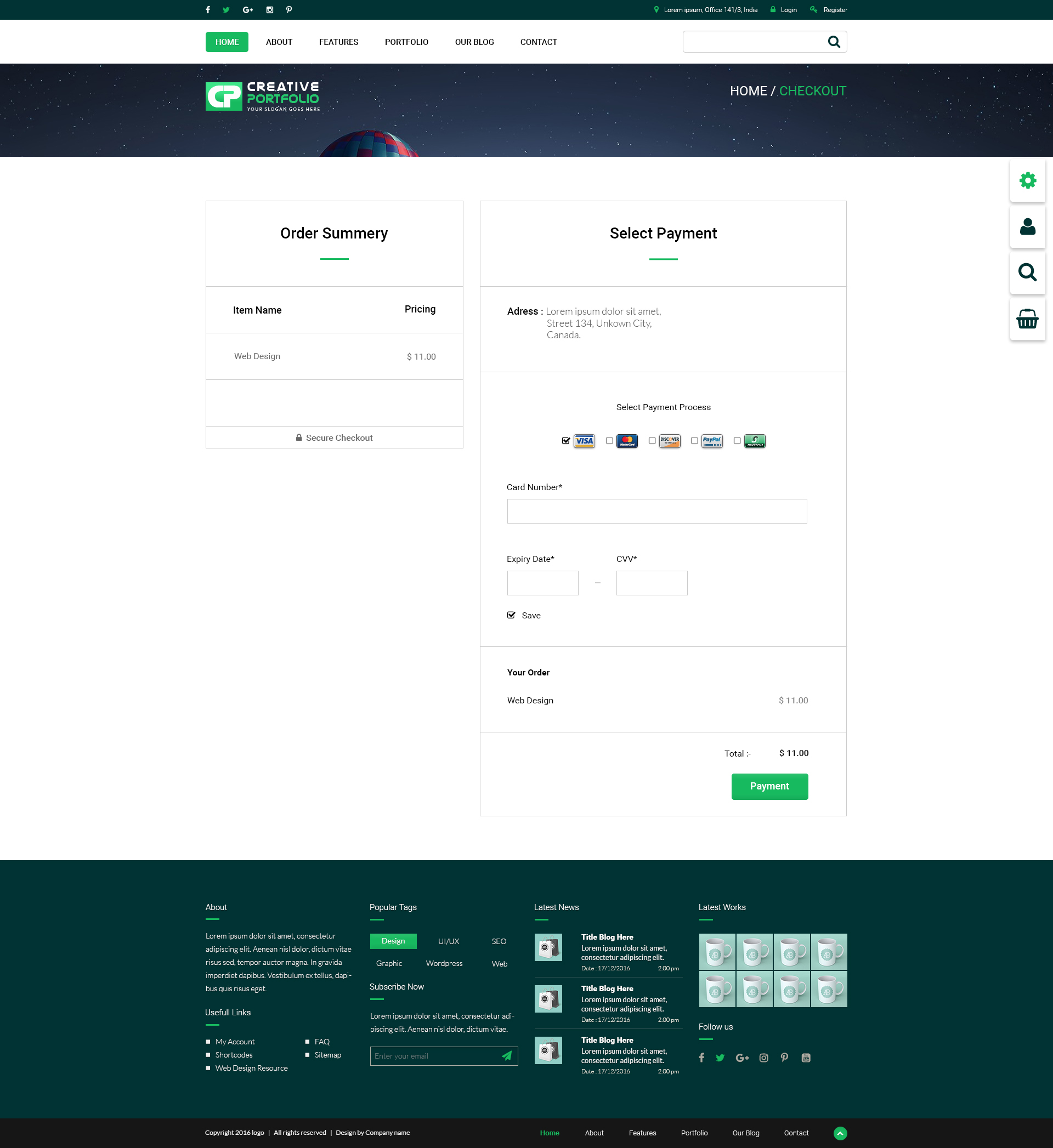Click the magnifier sidebar search icon
The image size is (1053, 1148).
click(1027, 272)
